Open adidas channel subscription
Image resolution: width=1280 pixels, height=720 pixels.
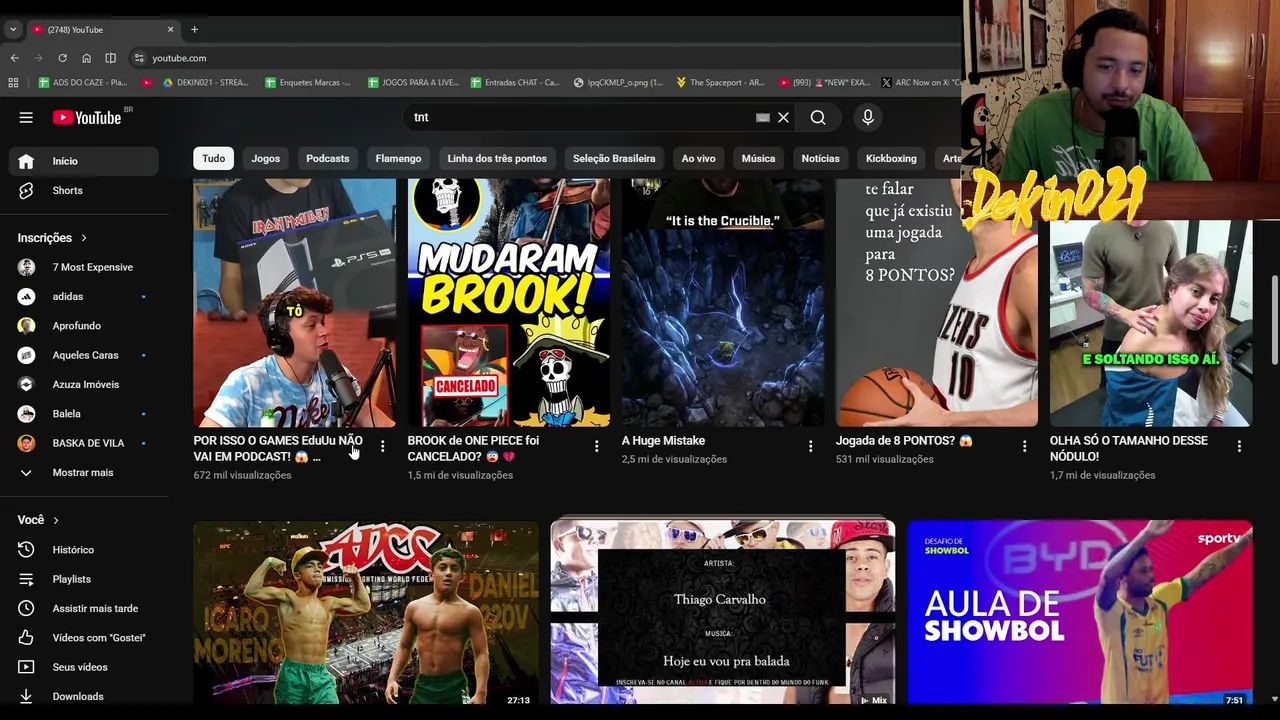click(84, 296)
